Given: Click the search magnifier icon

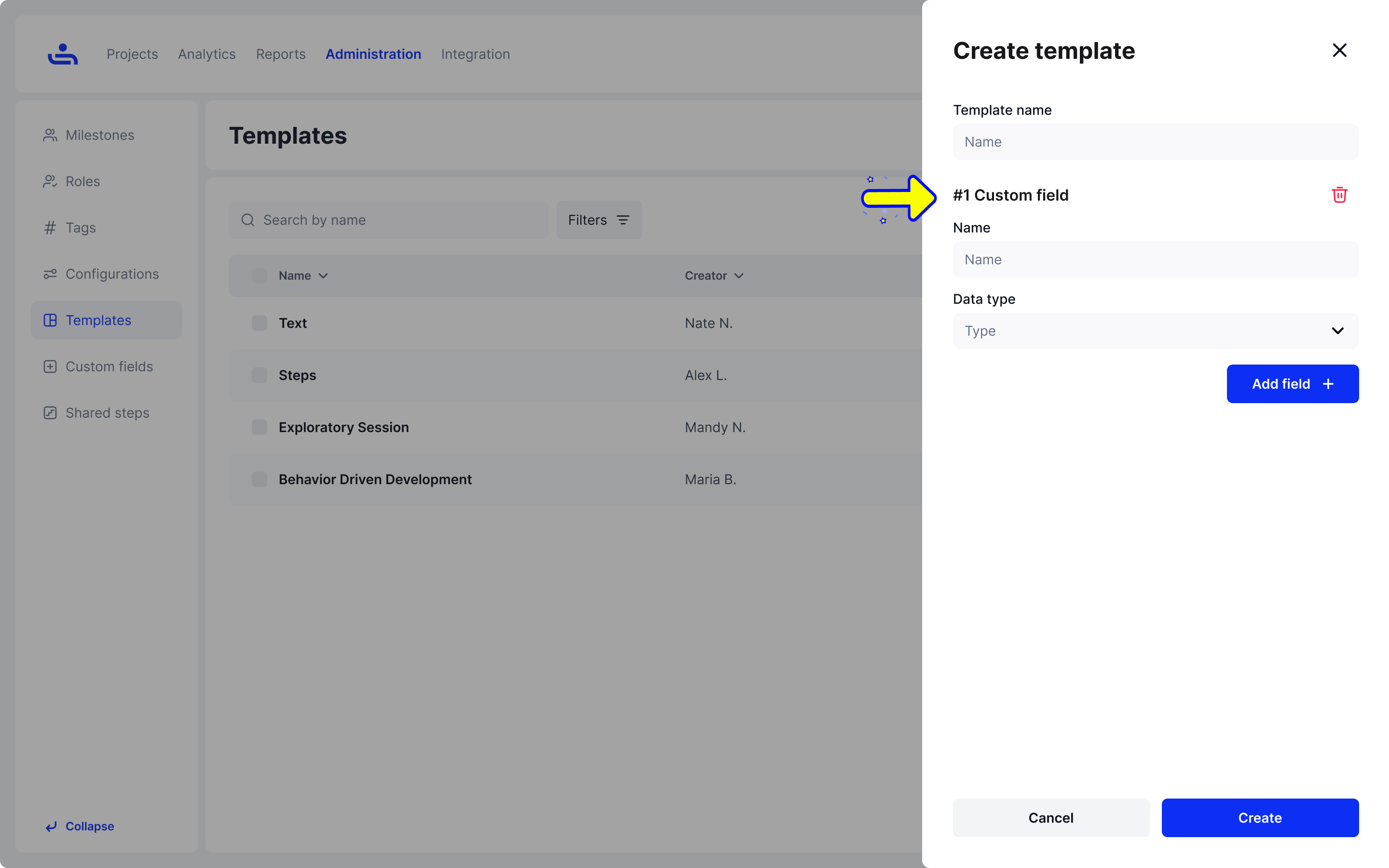Looking at the screenshot, I should [x=248, y=220].
